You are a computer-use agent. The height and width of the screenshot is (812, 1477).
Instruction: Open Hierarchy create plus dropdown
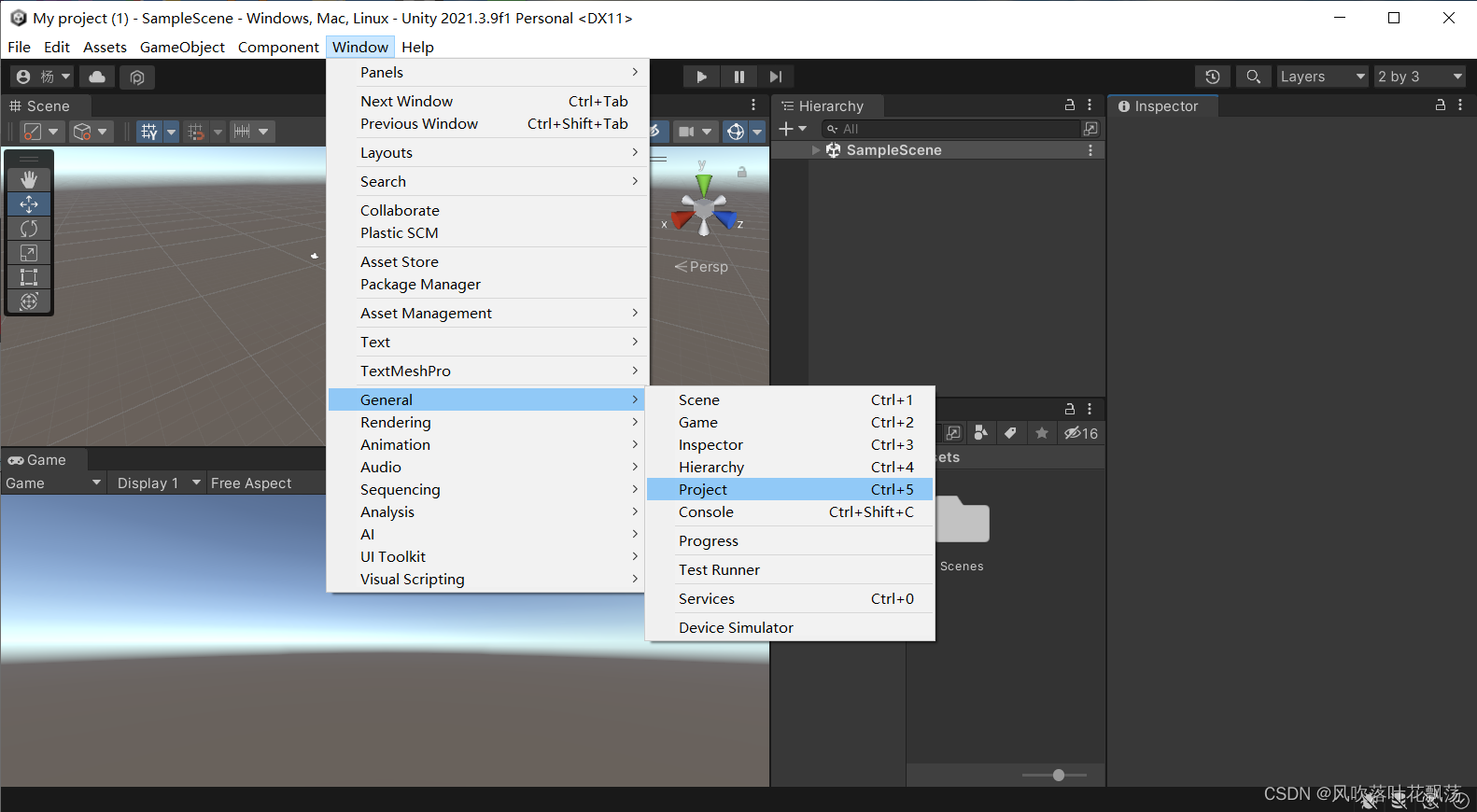pos(792,129)
